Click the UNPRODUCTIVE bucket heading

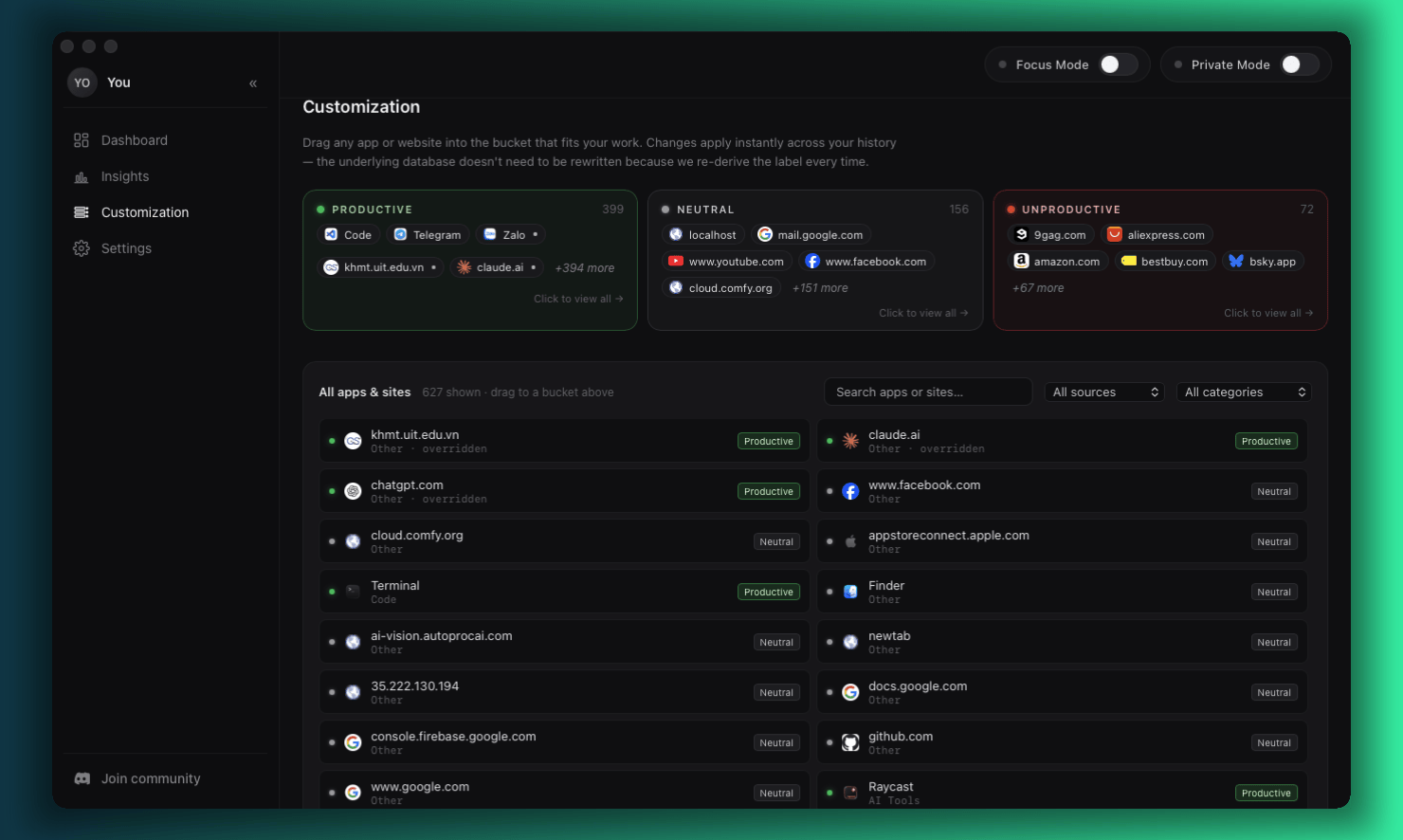click(x=1071, y=210)
